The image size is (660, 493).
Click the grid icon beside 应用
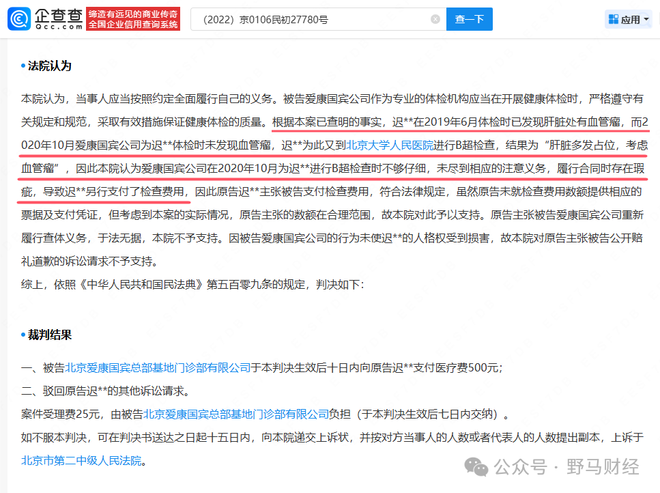pyautogui.click(x=614, y=19)
